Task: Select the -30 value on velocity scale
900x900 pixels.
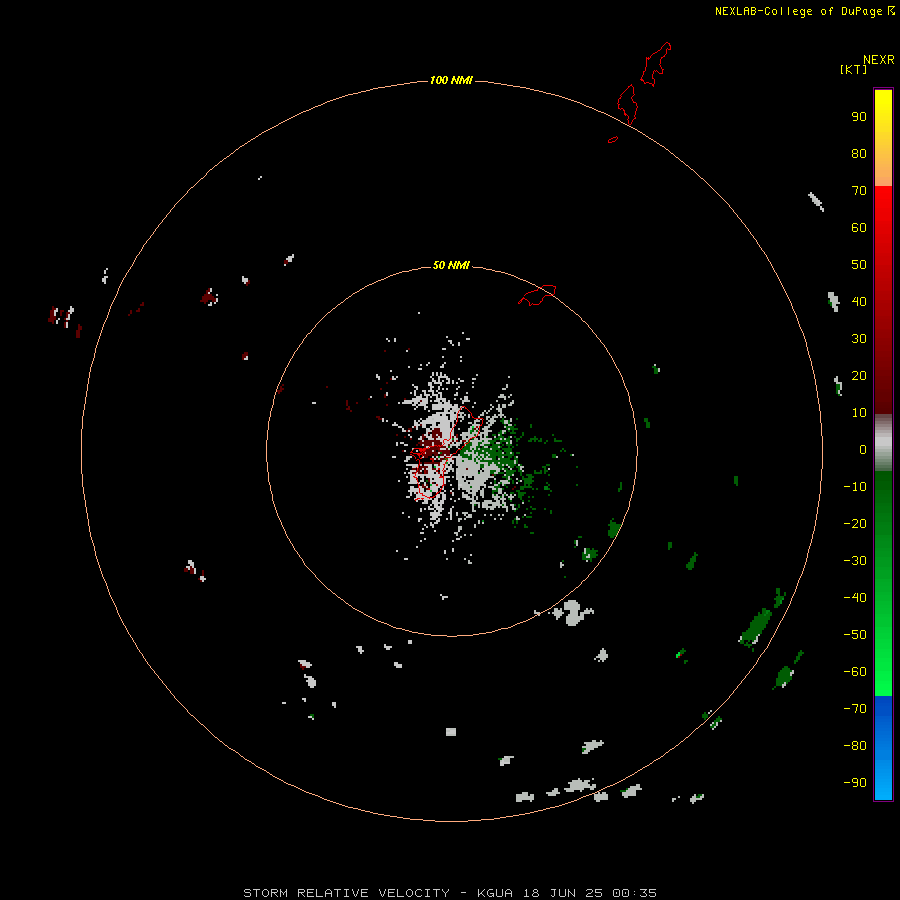Action: tap(855, 561)
